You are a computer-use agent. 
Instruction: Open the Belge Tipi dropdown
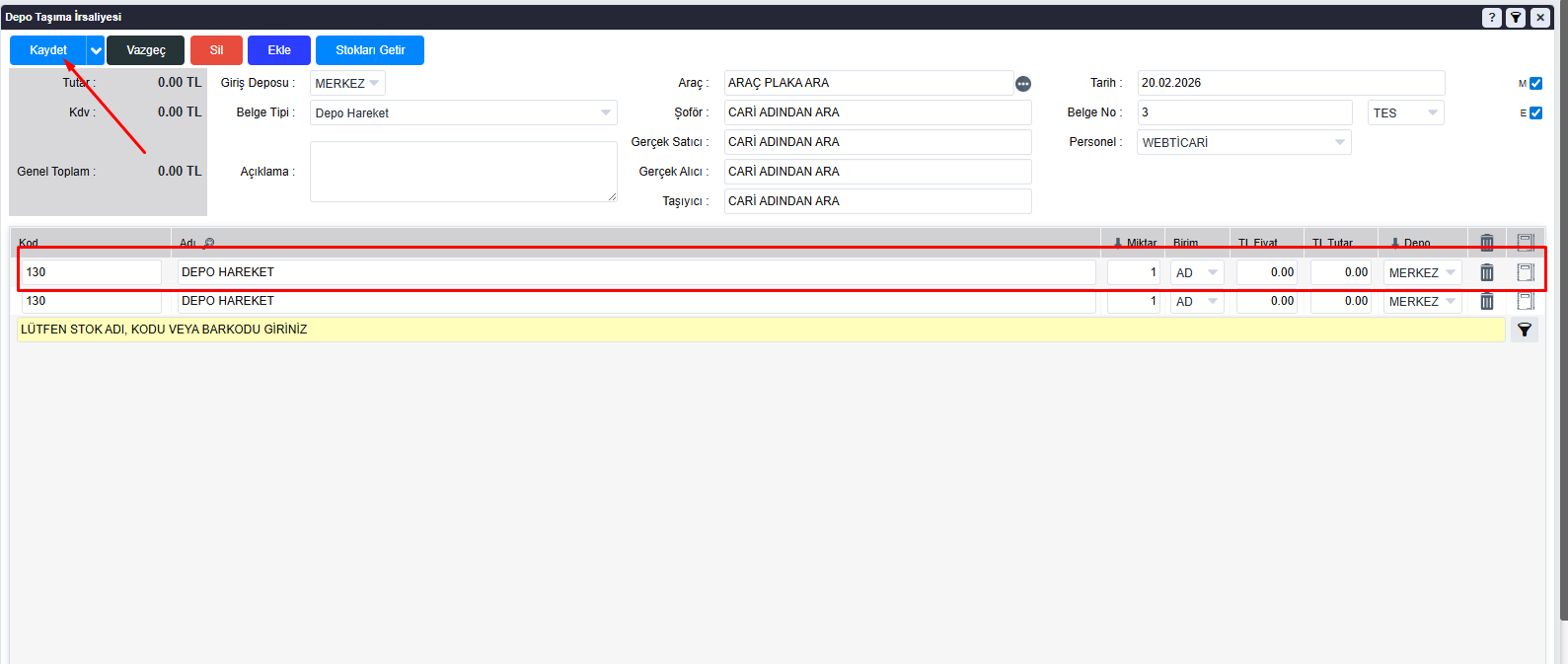pos(463,112)
